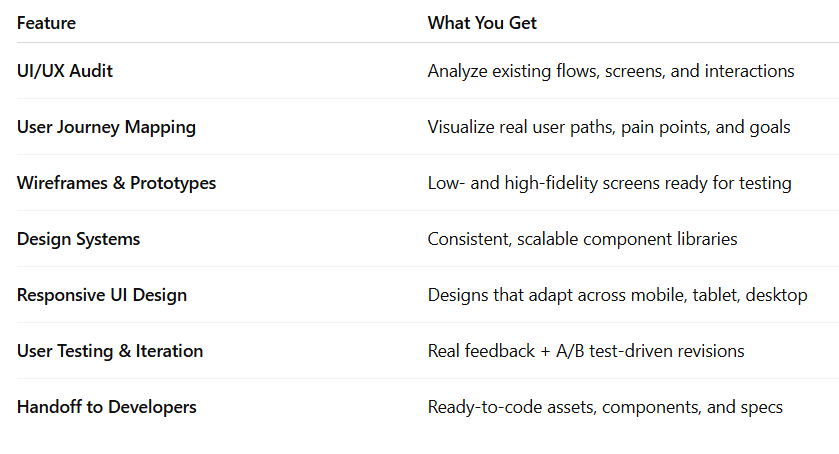Select the "Handoff to Developers" feature cell

106,407
